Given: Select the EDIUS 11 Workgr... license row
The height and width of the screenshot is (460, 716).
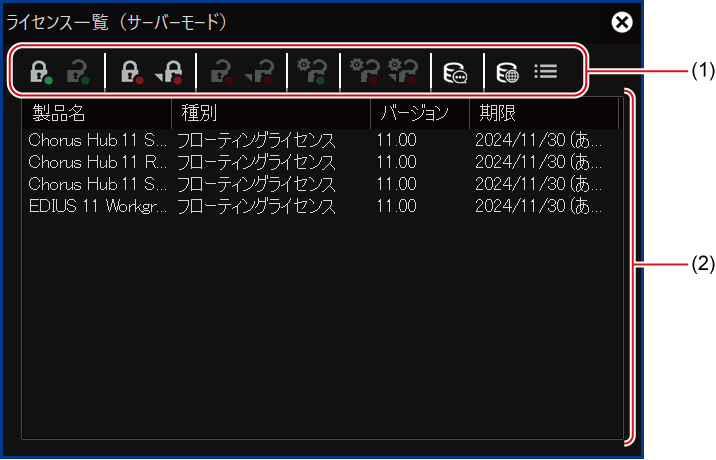Looking at the screenshot, I should (x=322, y=206).
